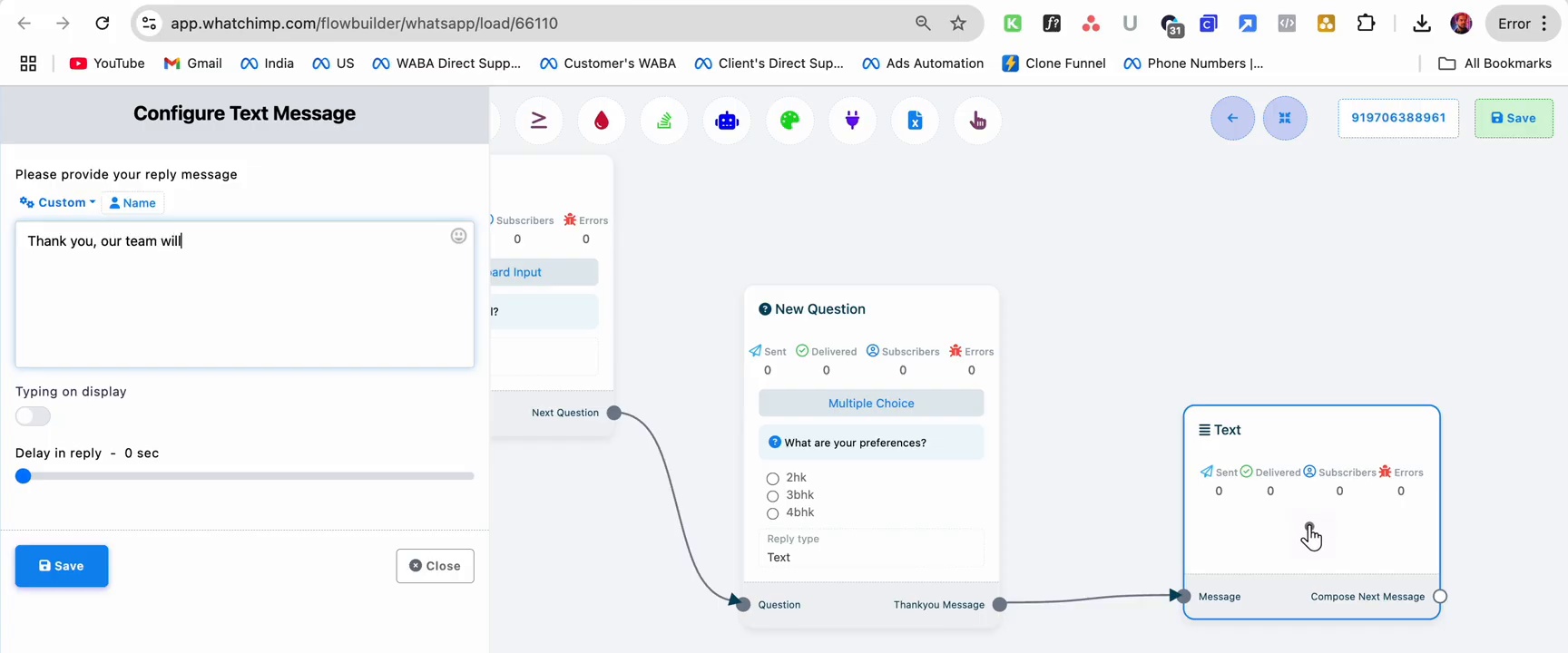This screenshot has height=653, width=1568.
Task: Click the blue back arrow circle button
Action: [x=1232, y=118]
